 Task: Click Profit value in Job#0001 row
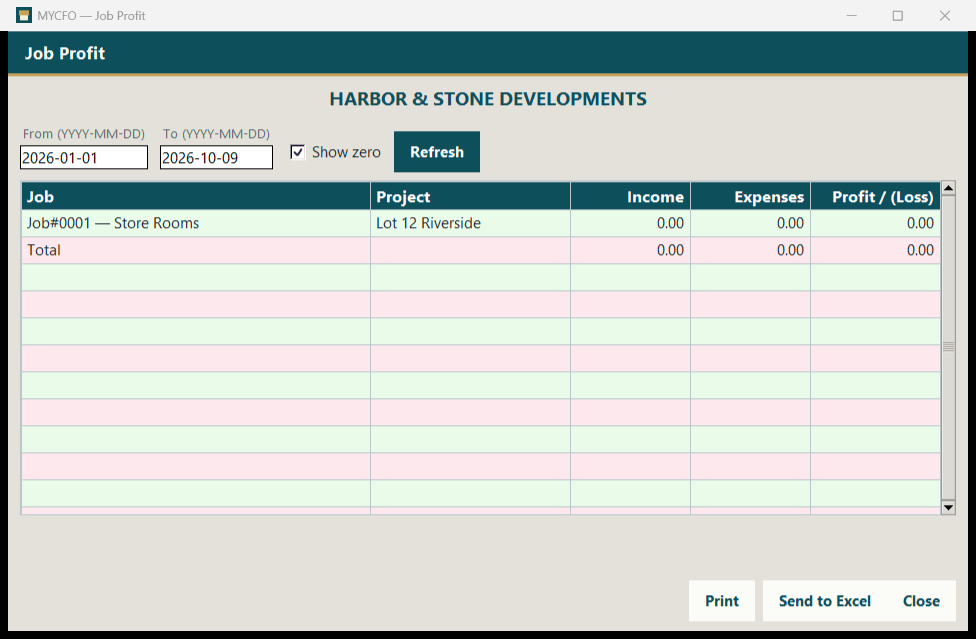(920, 223)
